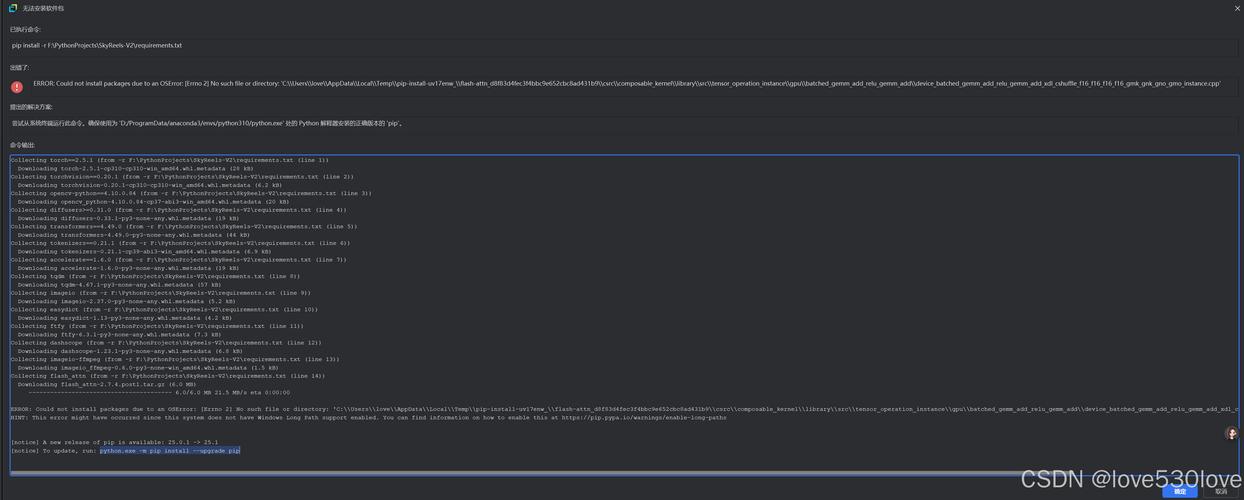Click the 'Downloading dashscope-1.23.1' metadata line
The width and height of the screenshot is (1244, 500).
coord(130,351)
